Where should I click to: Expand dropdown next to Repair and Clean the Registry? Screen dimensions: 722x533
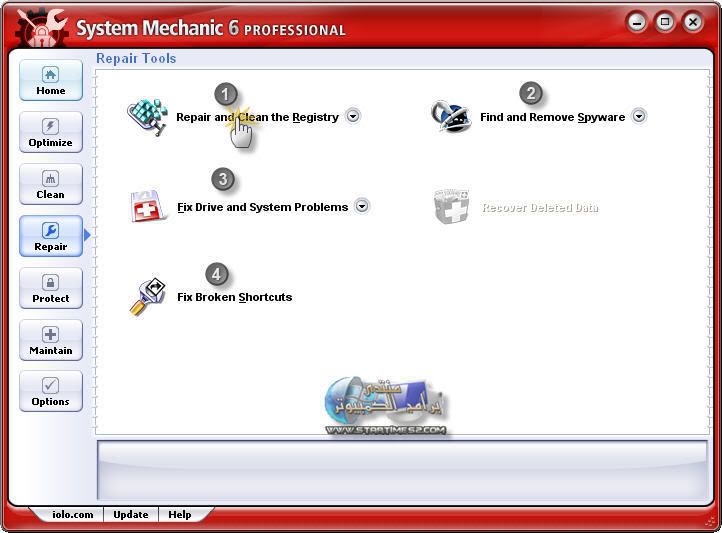(353, 116)
